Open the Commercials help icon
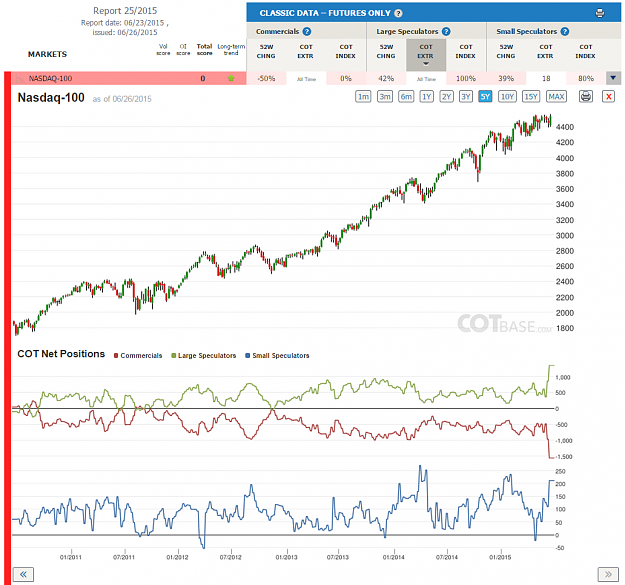Viewport: 625px width, 585px height. (x=307, y=31)
